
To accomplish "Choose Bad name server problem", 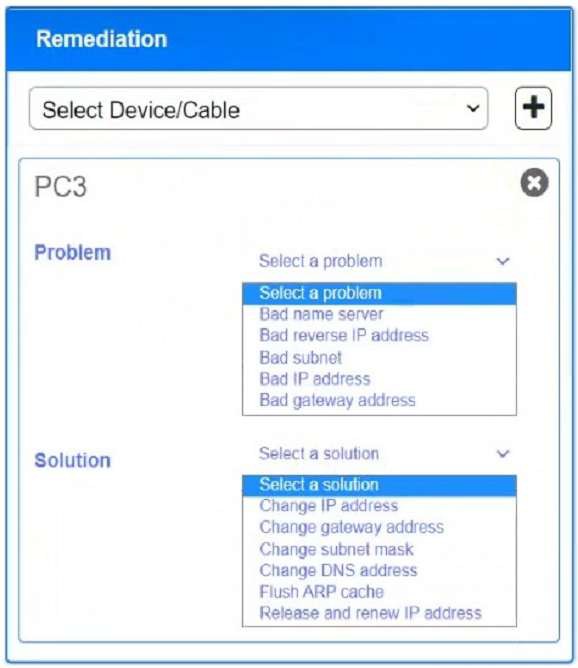I will pyautogui.click(x=380, y=314).
